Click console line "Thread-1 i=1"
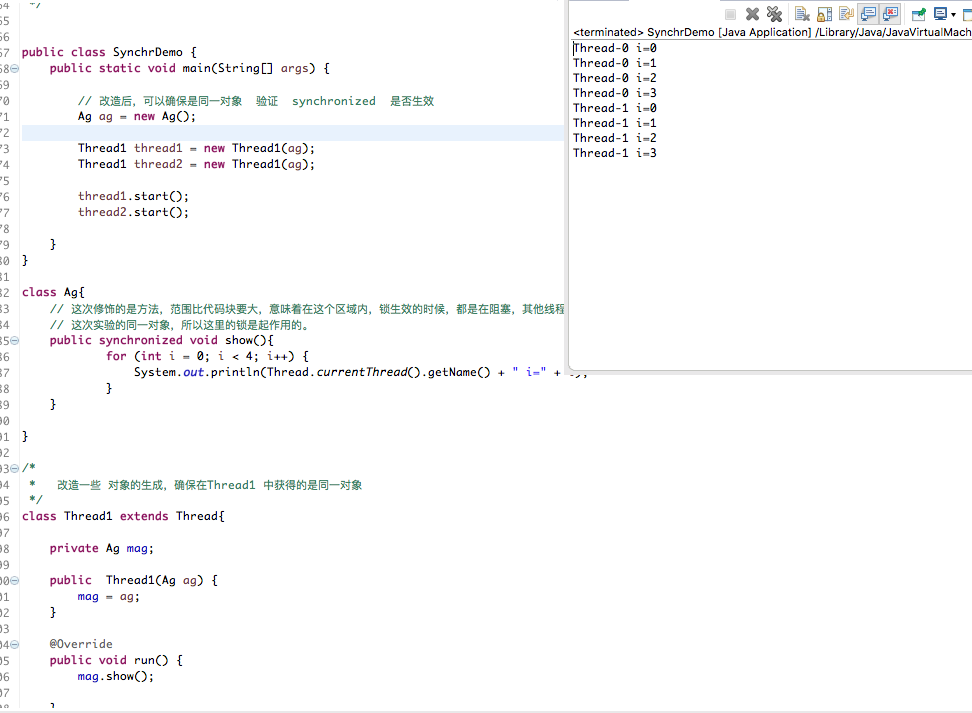972x713 pixels. click(615, 123)
